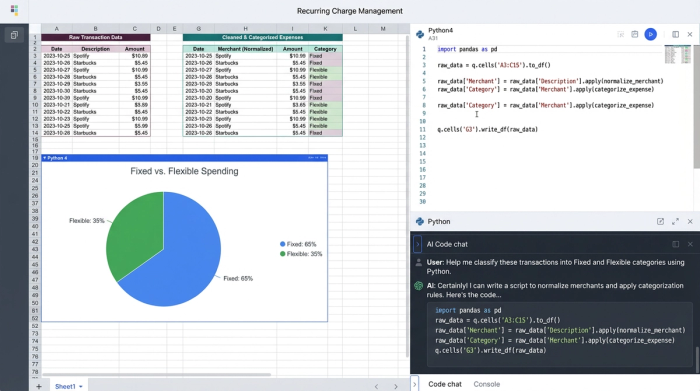This screenshot has height=391, width=700.
Task: Toggle the code editor side panel layout
Action: [675, 34]
